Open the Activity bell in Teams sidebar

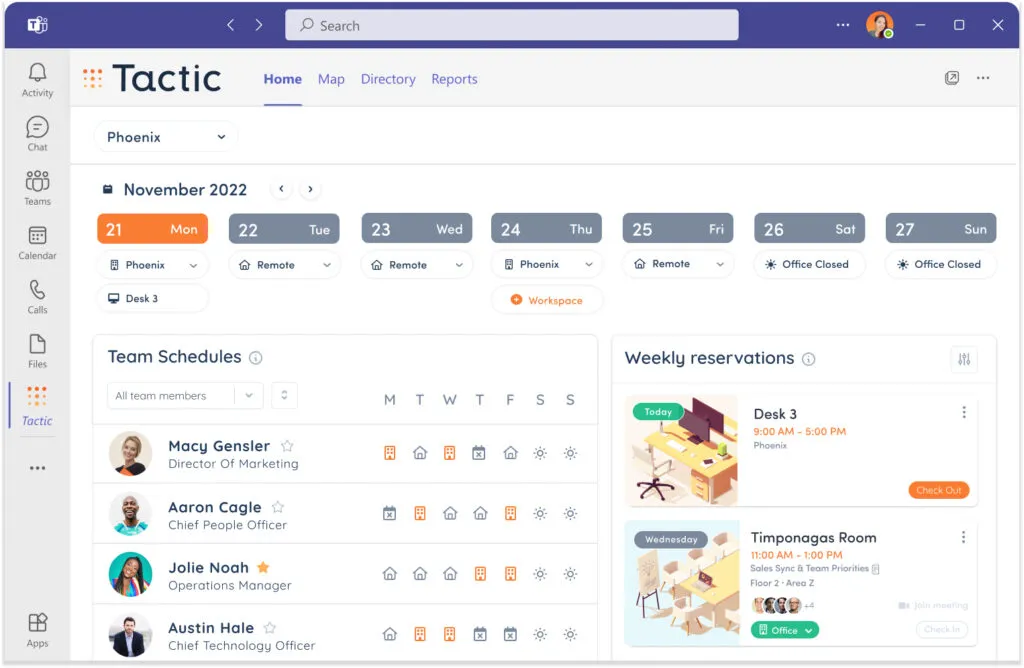click(37, 80)
